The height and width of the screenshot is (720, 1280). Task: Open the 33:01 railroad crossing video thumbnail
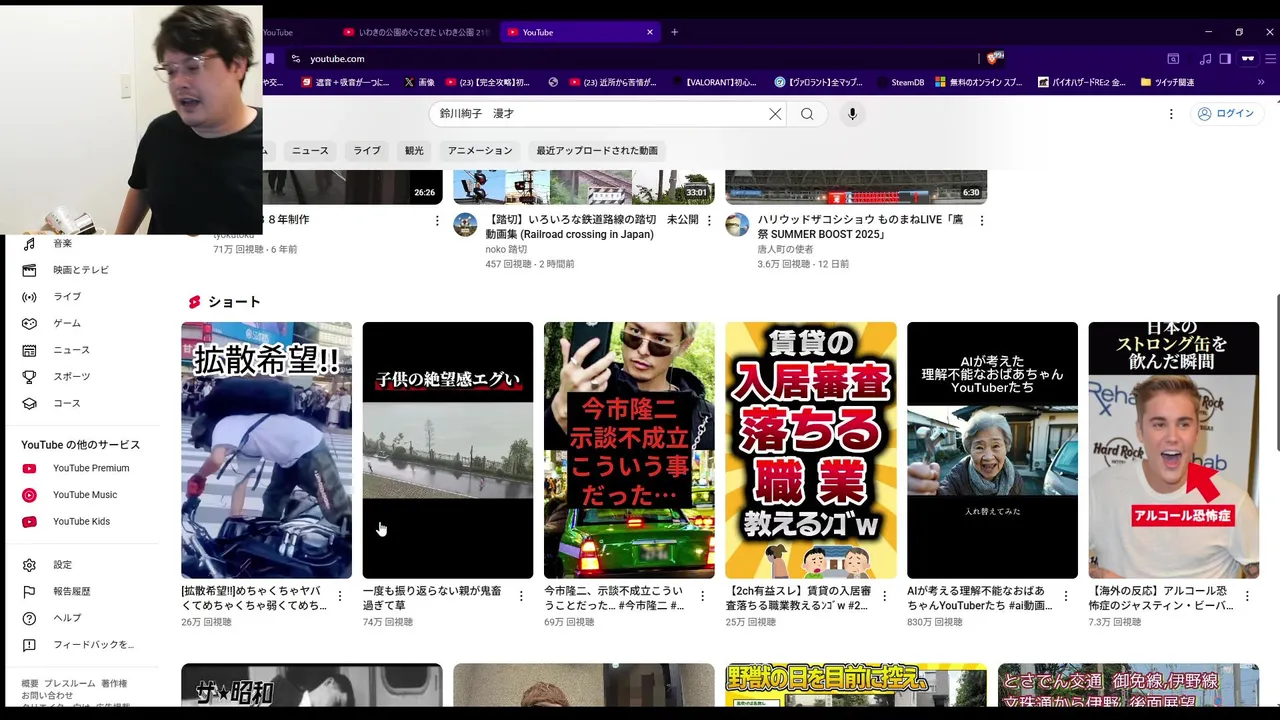[x=584, y=187]
